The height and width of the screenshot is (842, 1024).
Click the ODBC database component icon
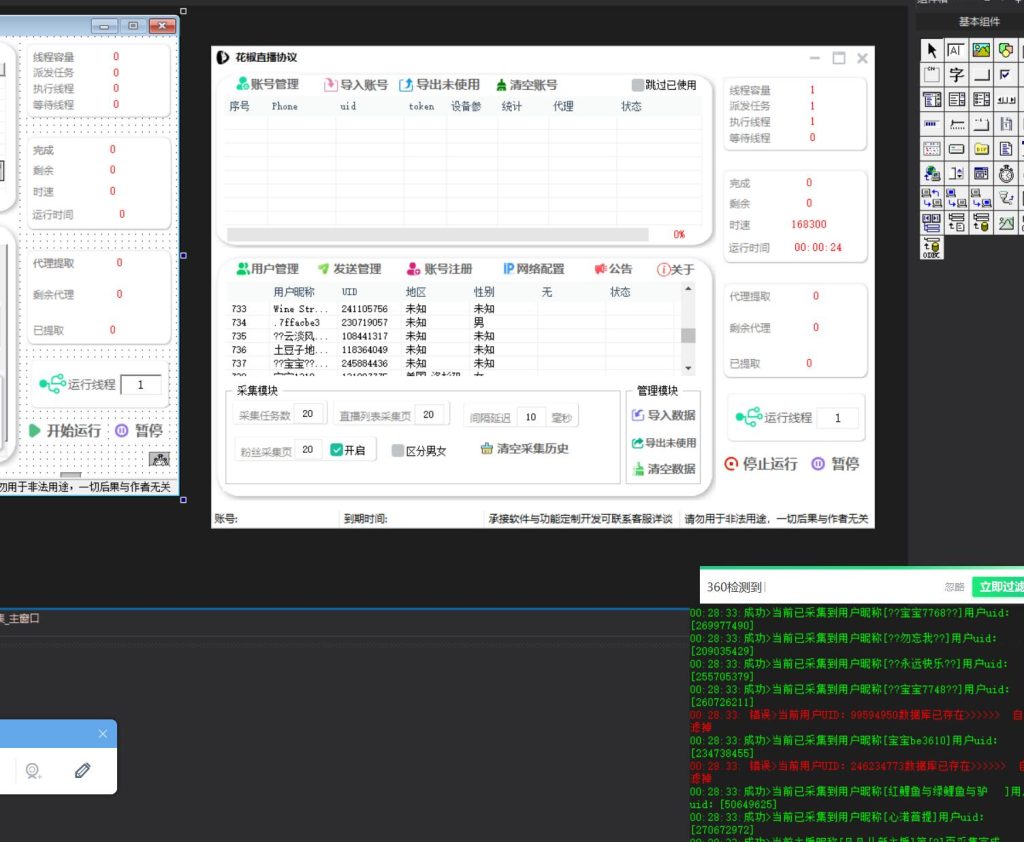(931, 247)
